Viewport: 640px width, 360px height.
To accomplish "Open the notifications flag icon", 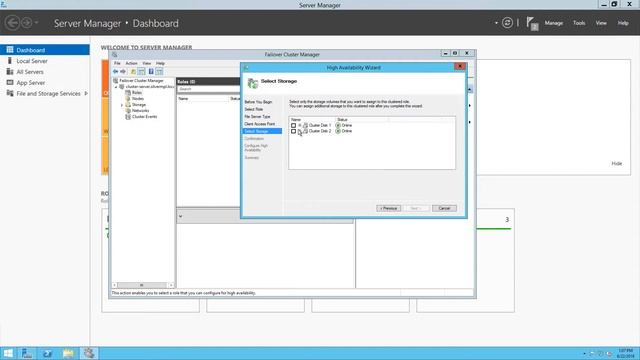I will click(532, 23).
